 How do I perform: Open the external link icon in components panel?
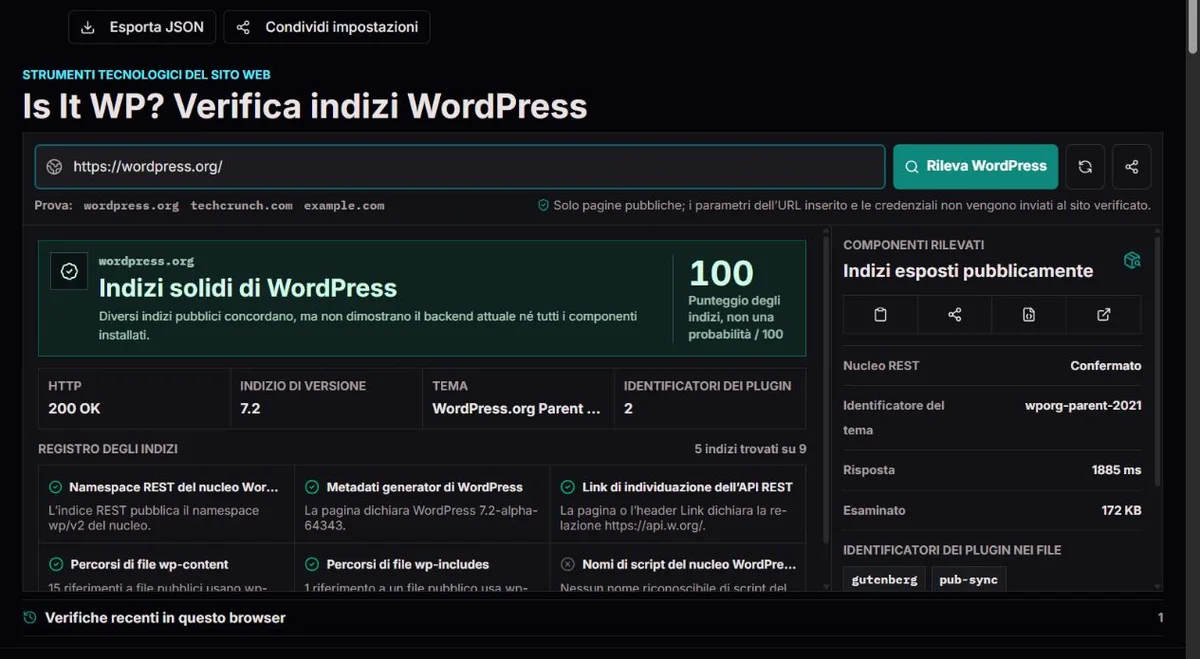1104,314
